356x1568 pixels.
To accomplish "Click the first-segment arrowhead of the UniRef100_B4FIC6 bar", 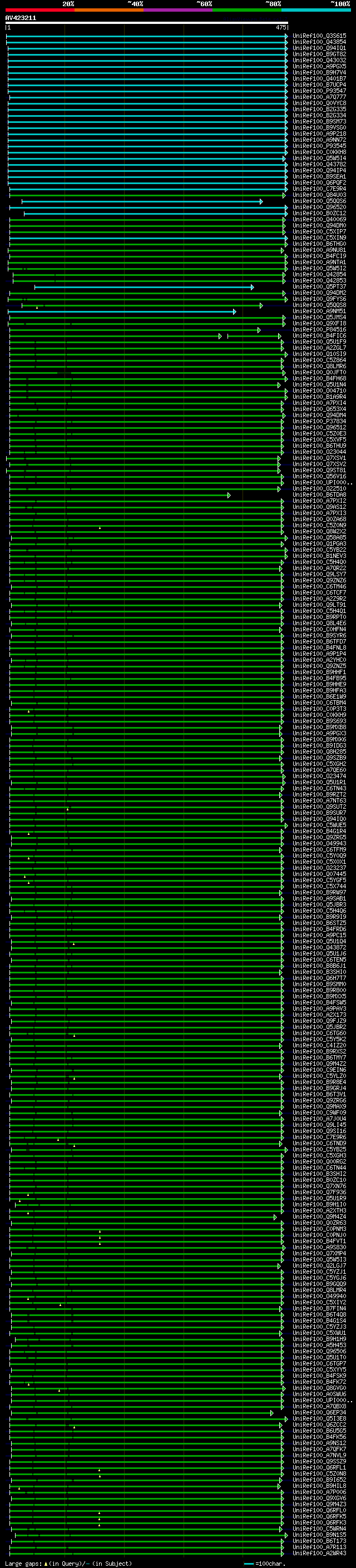I will click(220, 336).
